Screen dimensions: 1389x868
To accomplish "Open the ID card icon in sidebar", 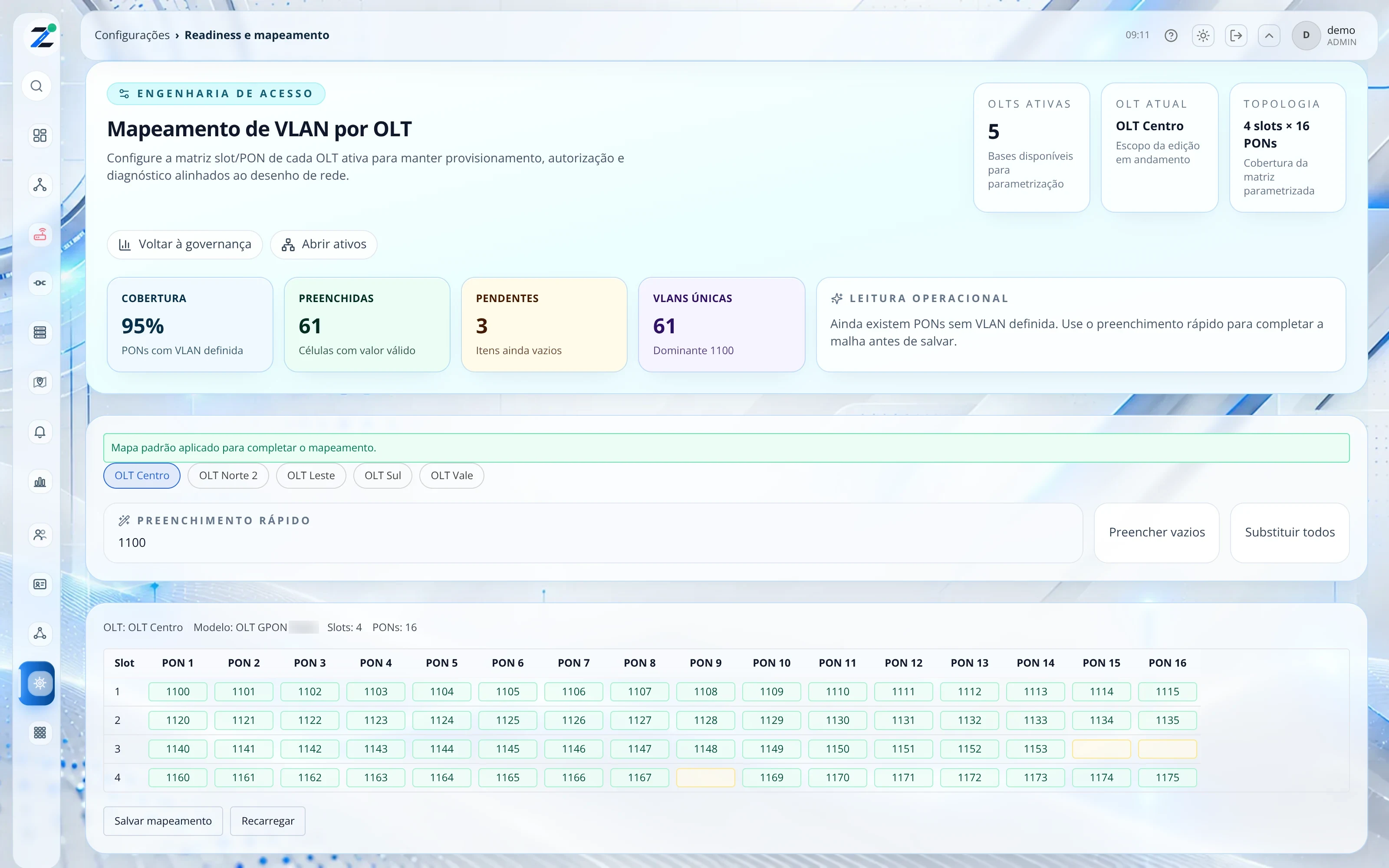I will point(39,584).
